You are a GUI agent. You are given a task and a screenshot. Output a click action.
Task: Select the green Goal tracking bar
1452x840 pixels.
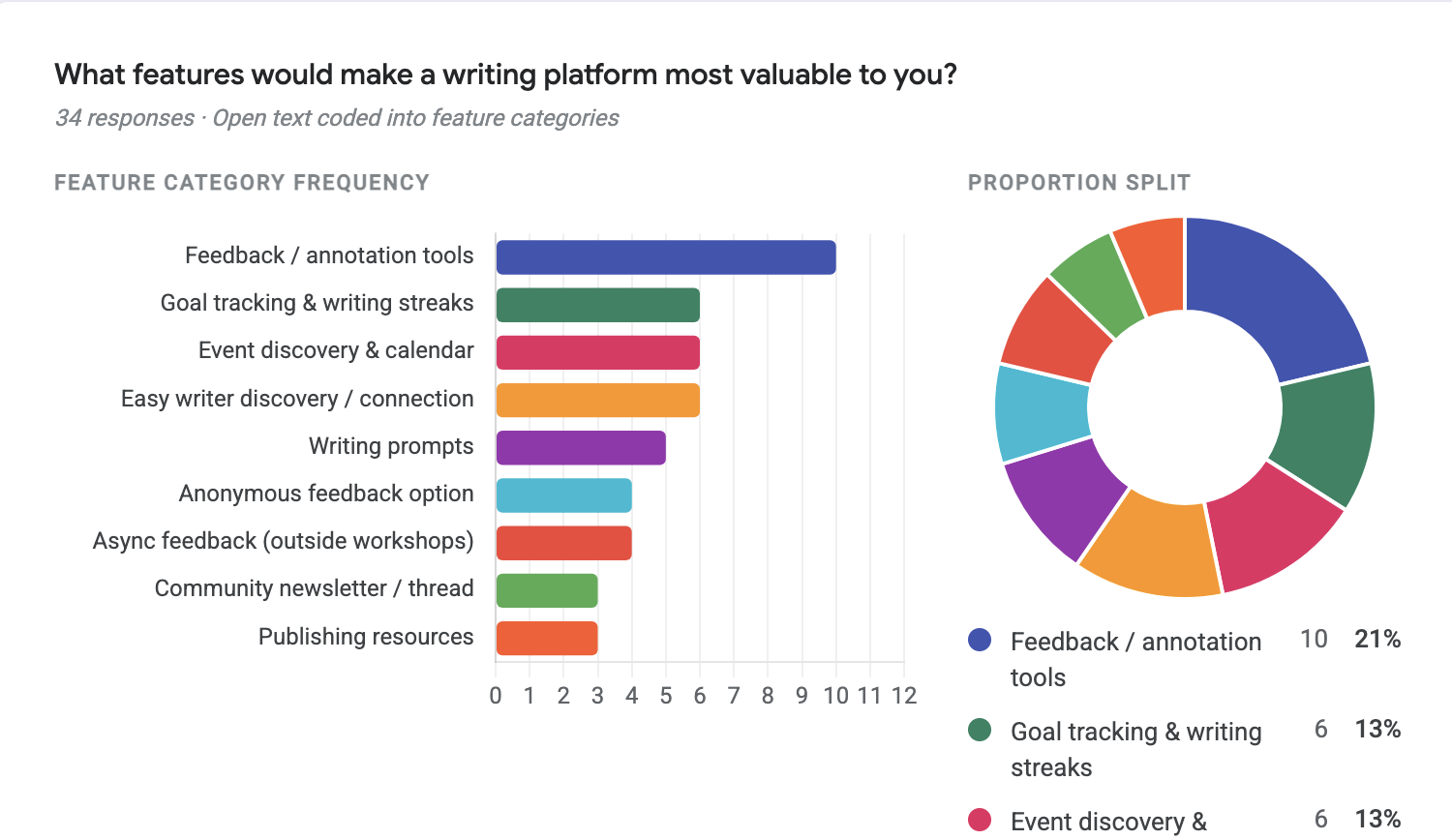point(597,305)
